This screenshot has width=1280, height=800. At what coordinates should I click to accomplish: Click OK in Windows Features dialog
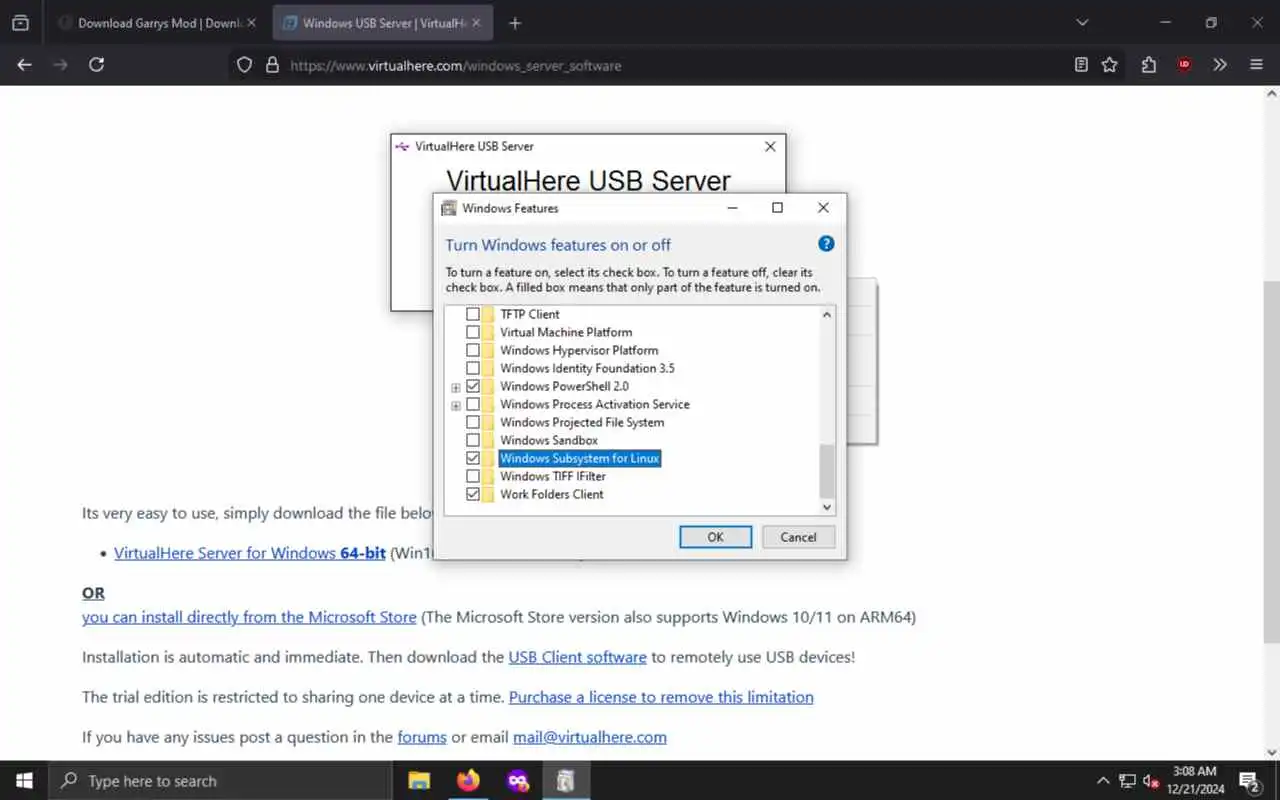point(715,537)
